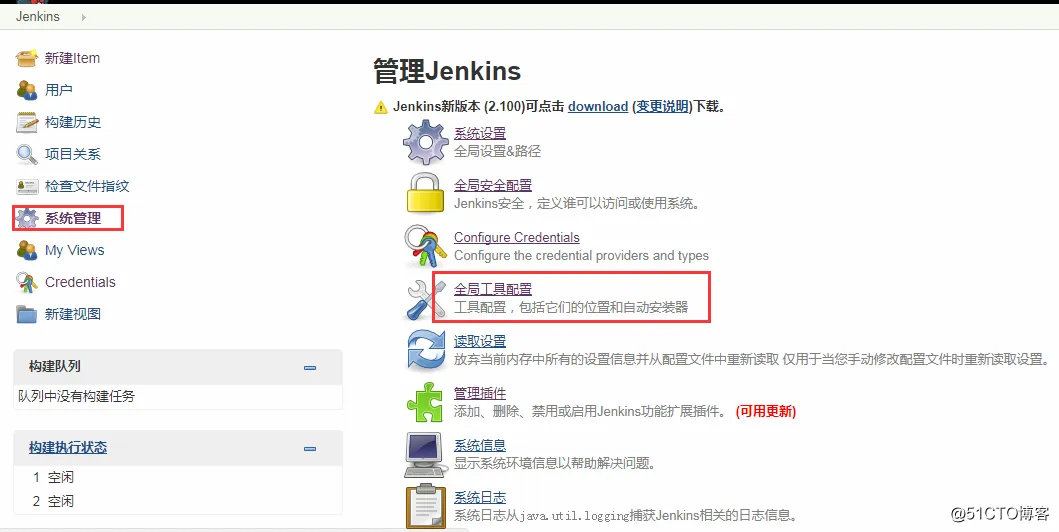Click the 显示系统环境信息以帮助解决问题 description
This screenshot has width=1059, height=532.
[x=555, y=463]
